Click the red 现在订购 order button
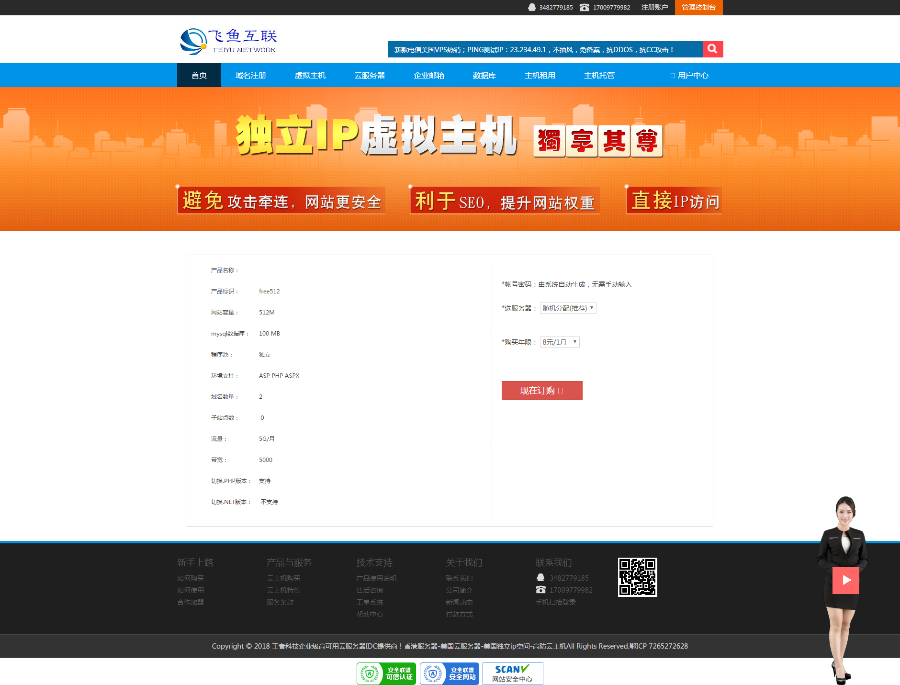 tap(542, 390)
